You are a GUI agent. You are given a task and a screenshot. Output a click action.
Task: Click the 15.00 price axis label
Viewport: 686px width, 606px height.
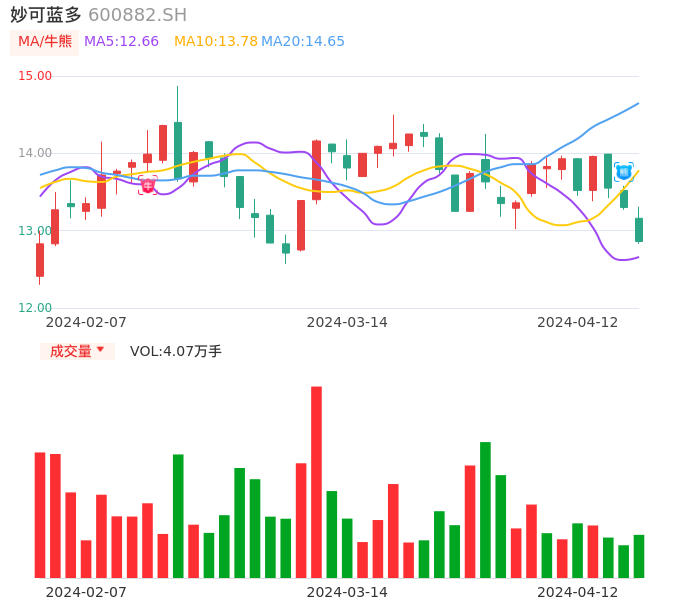36,76
